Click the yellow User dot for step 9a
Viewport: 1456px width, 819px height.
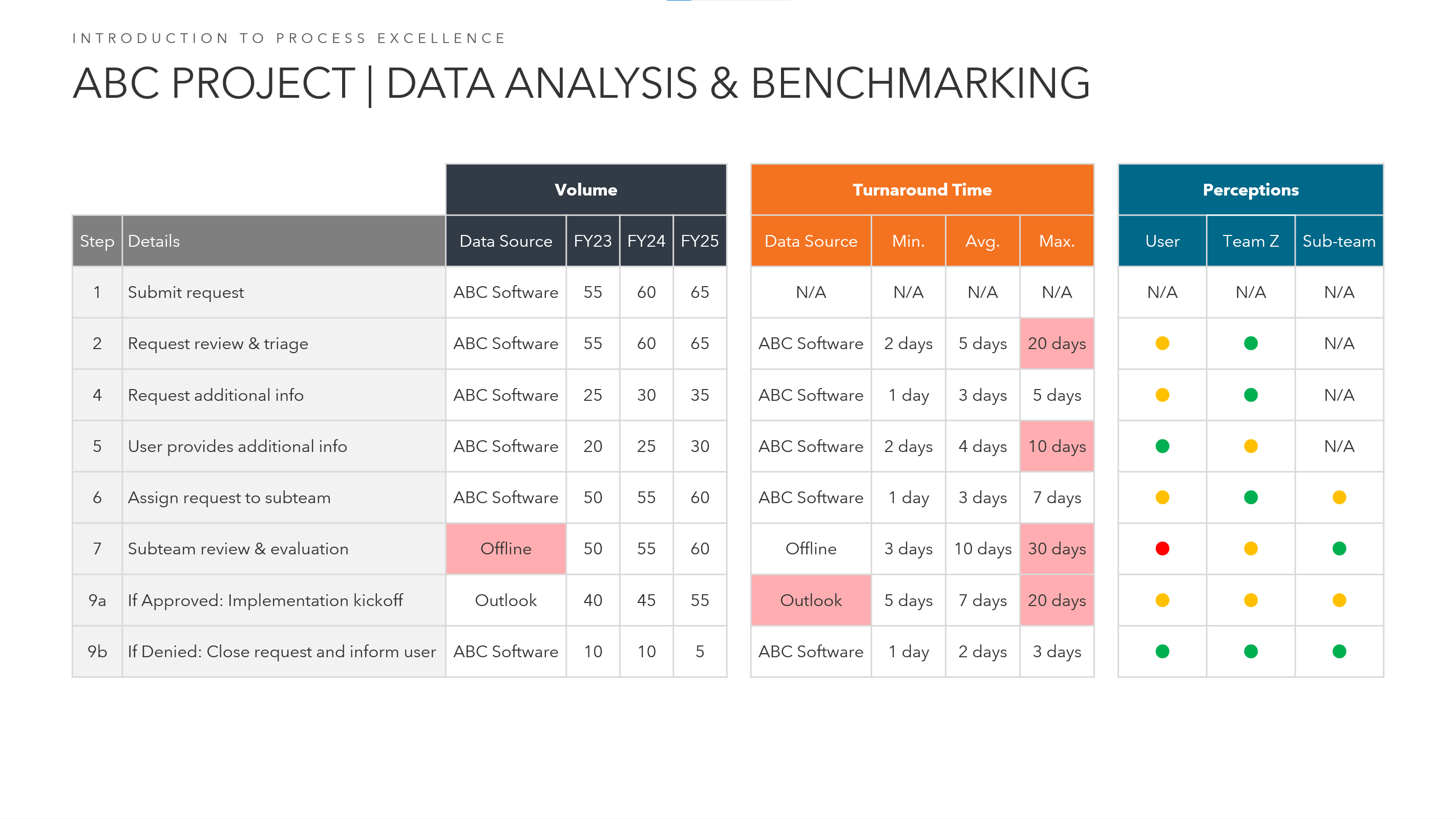pos(1162,600)
